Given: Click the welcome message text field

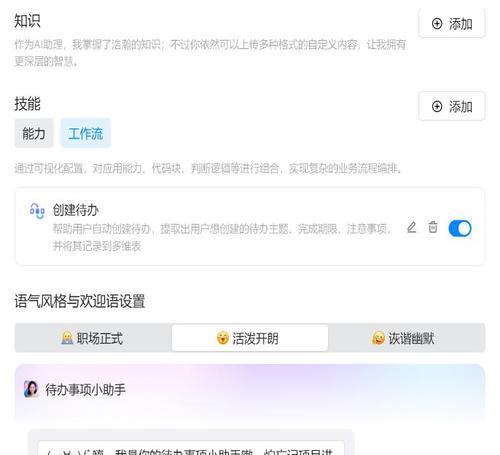Looking at the screenshot, I should point(191,448).
